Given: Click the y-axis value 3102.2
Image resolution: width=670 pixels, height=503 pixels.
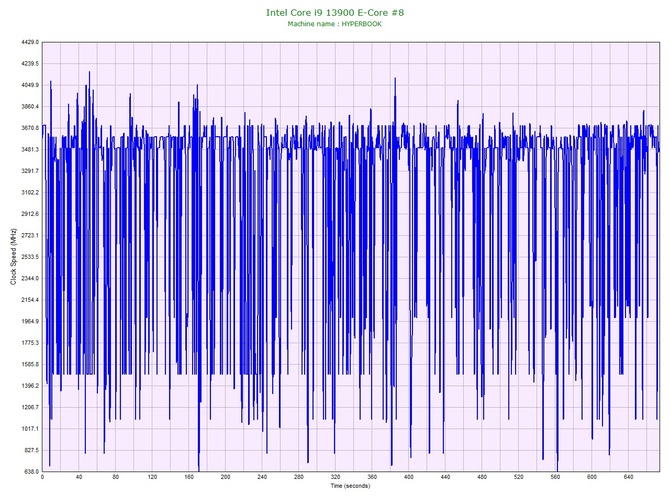Looking at the screenshot, I should tap(30, 192).
